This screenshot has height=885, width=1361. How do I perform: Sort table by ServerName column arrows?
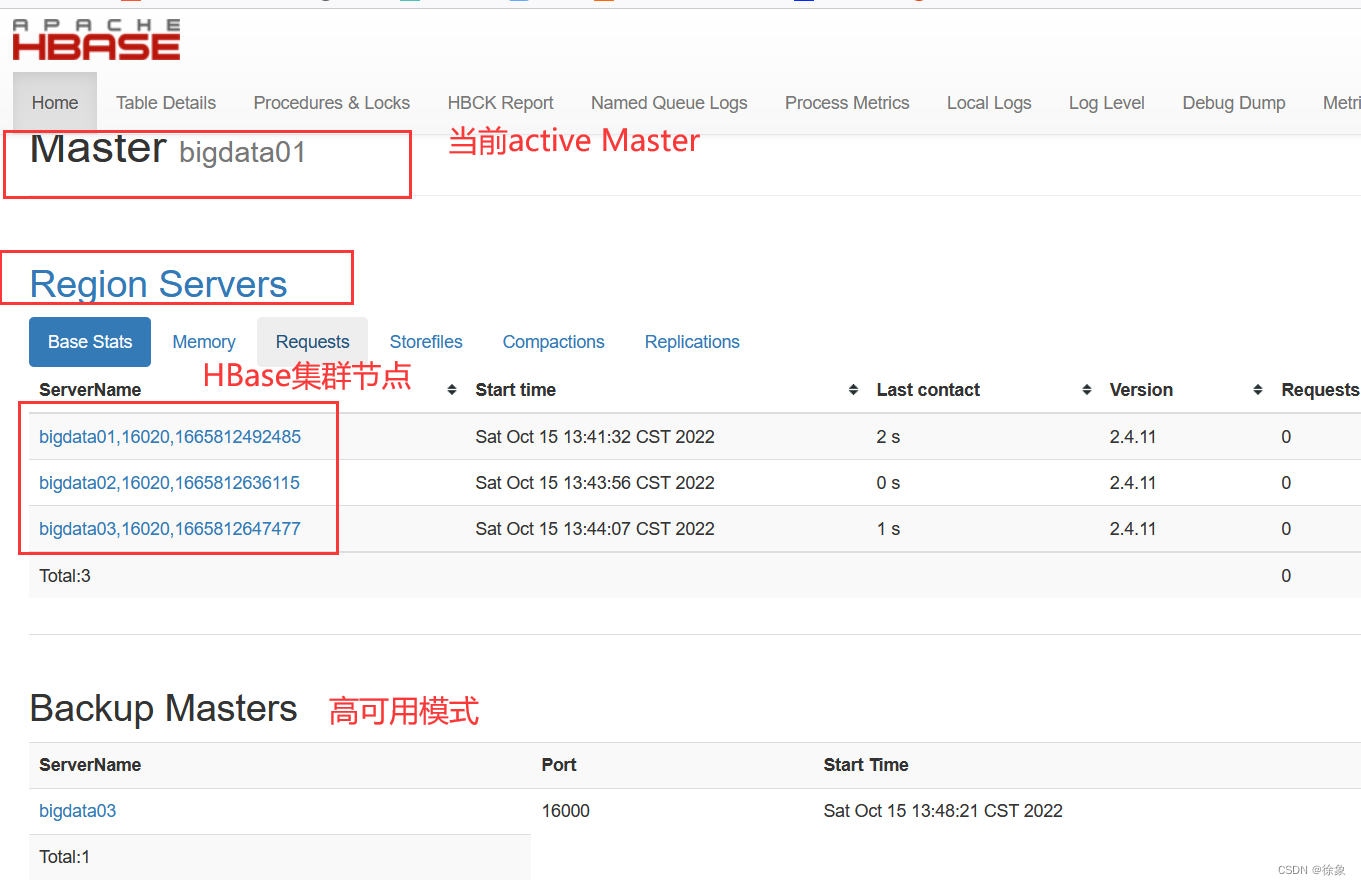(452, 390)
